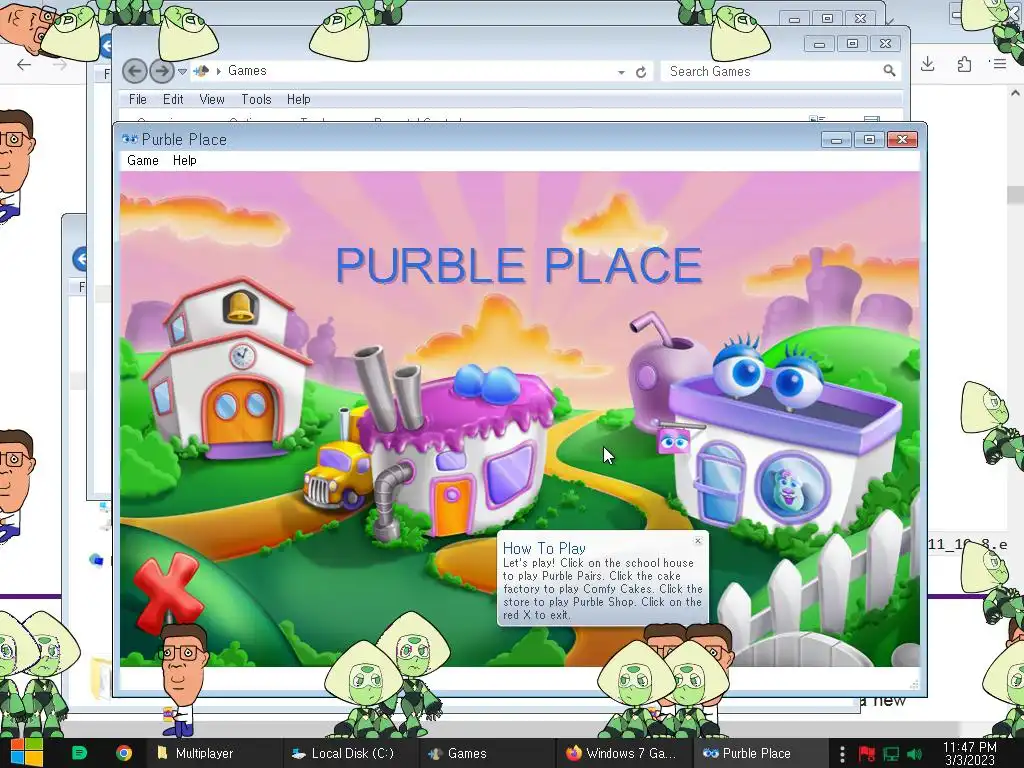1024x768 pixels.
Task: Click the volume speaker tray icon
Action: click(x=915, y=754)
